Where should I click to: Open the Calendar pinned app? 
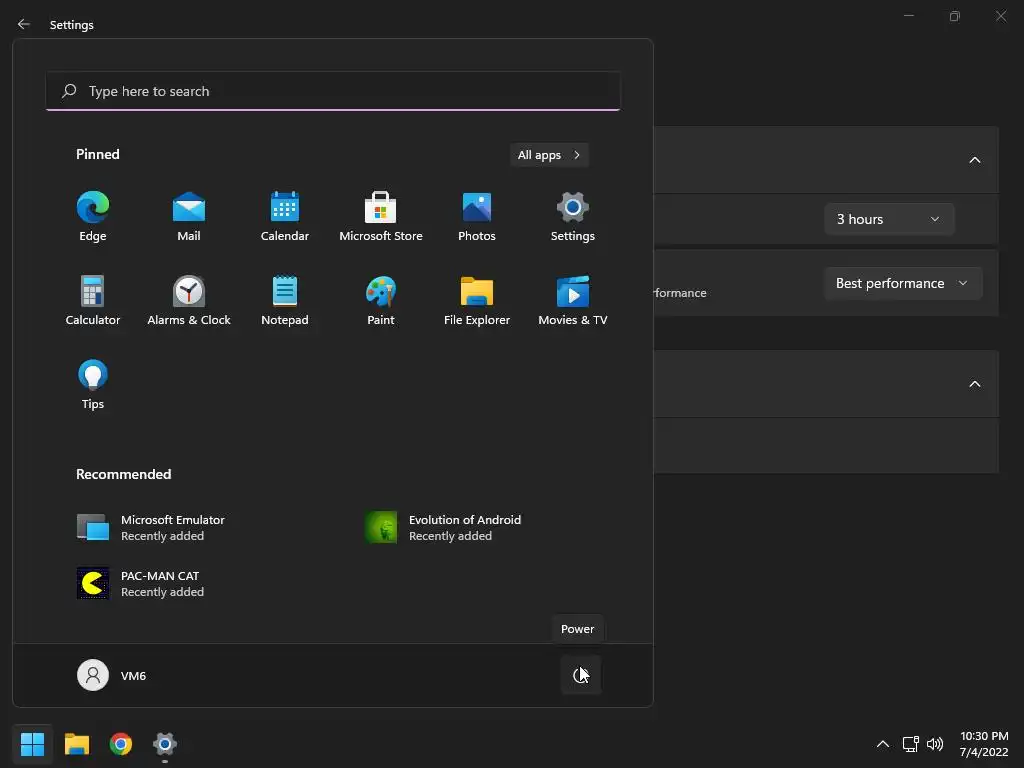coord(285,217)
